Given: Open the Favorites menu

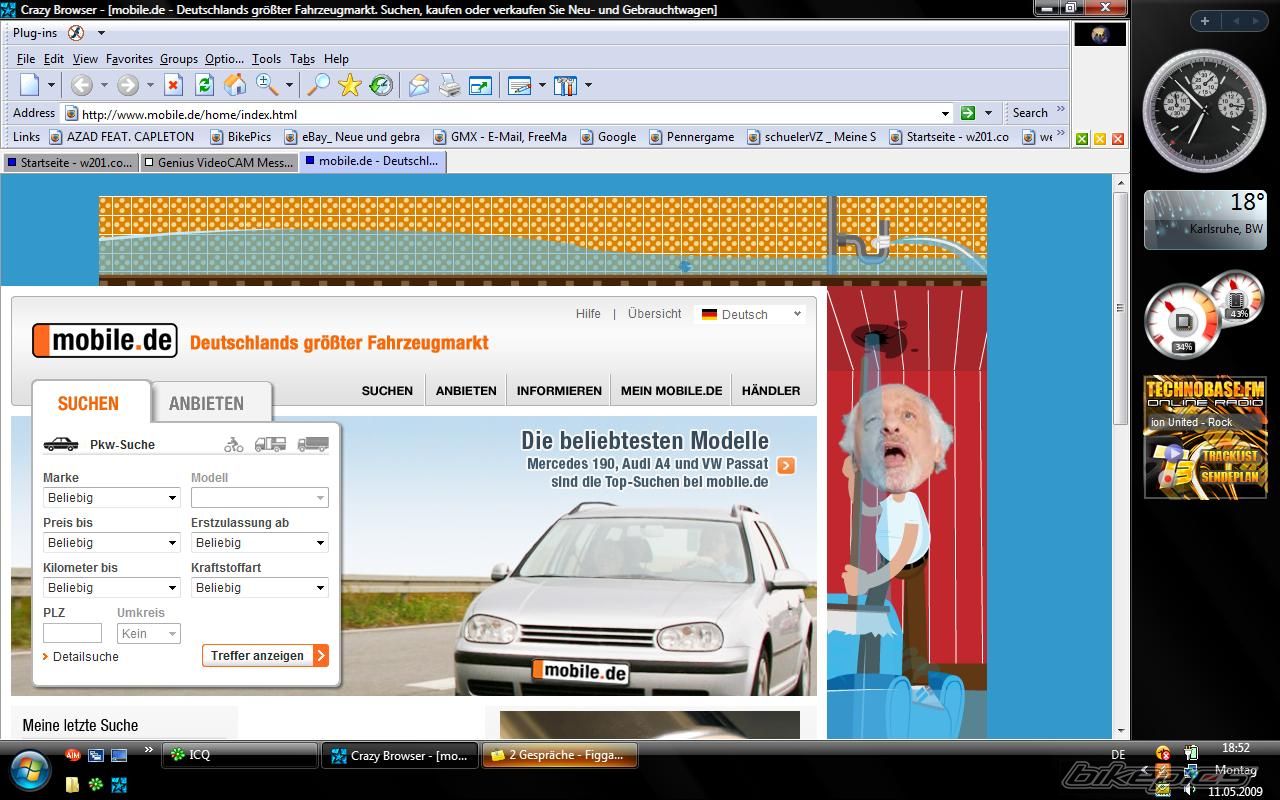Looking at the screenshot, I should [129, 59].
